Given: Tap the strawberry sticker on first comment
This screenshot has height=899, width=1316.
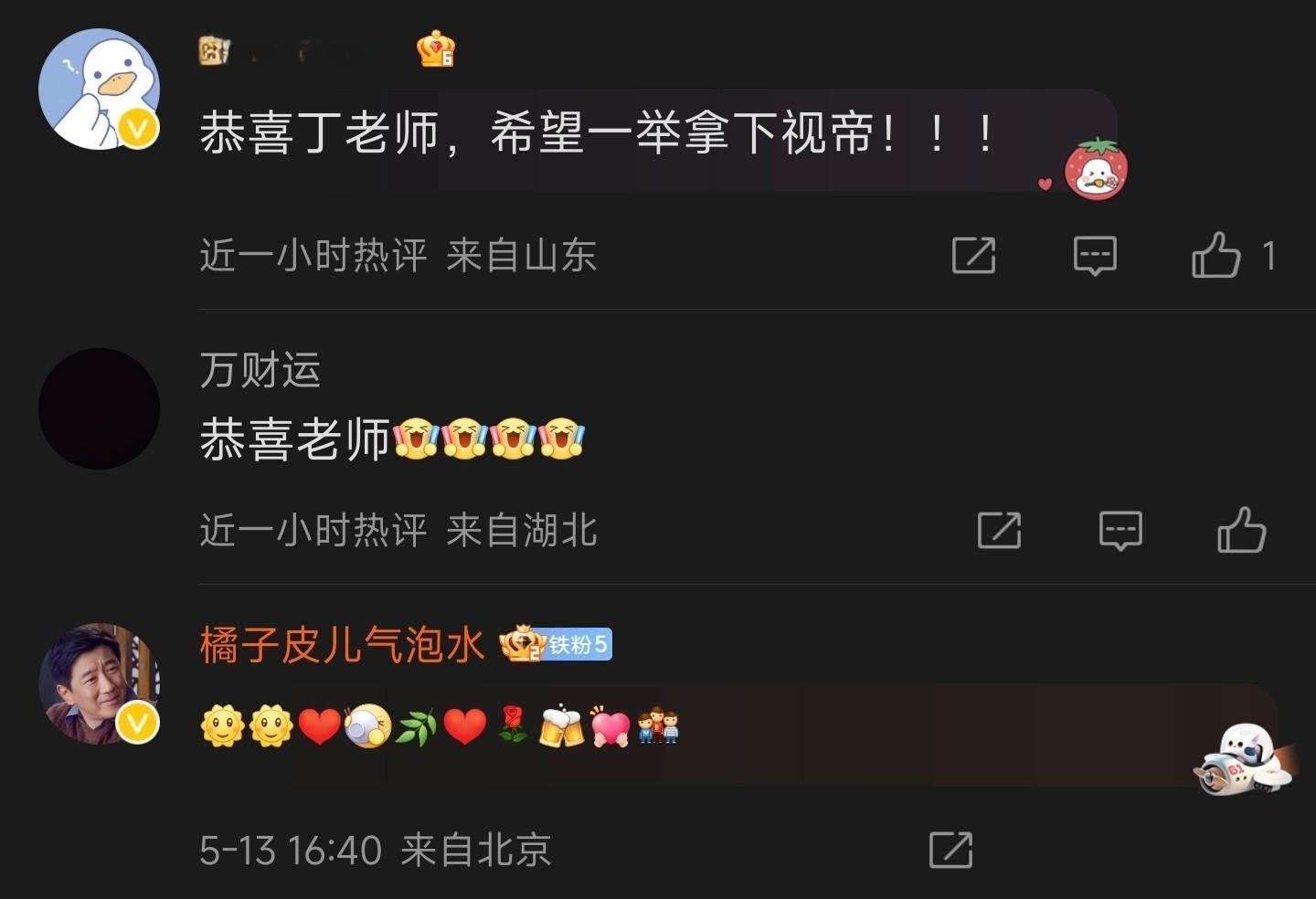Looking at the screenshot, I should 1096,168.
